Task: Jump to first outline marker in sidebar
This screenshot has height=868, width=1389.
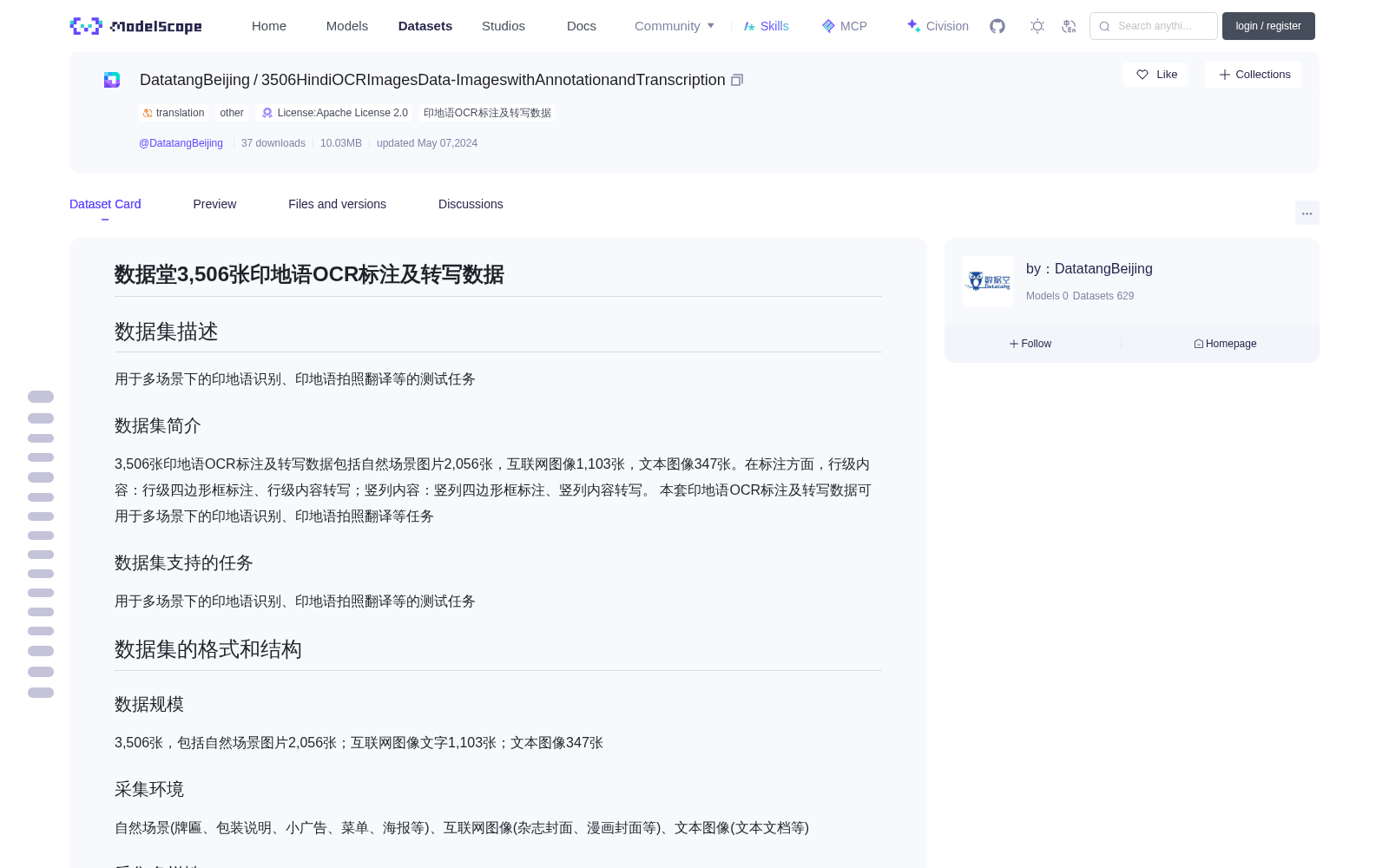Action: (41, 397)
